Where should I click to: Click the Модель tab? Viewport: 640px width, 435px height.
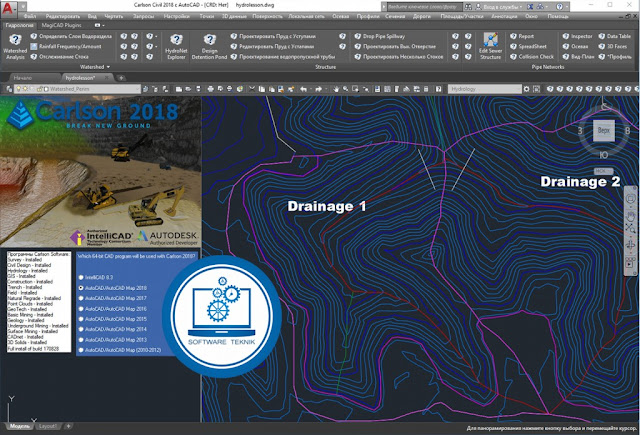pyautogui.click(x=19, y=426)
